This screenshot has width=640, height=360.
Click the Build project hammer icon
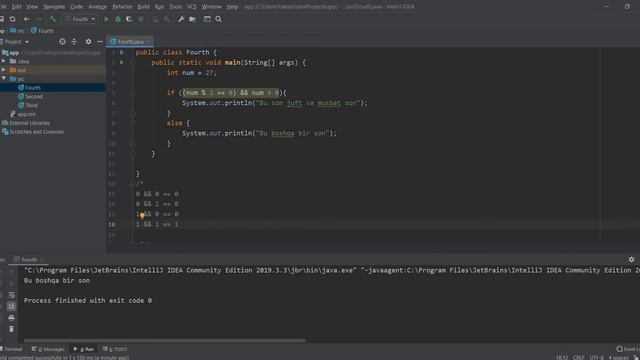point(53,19)
